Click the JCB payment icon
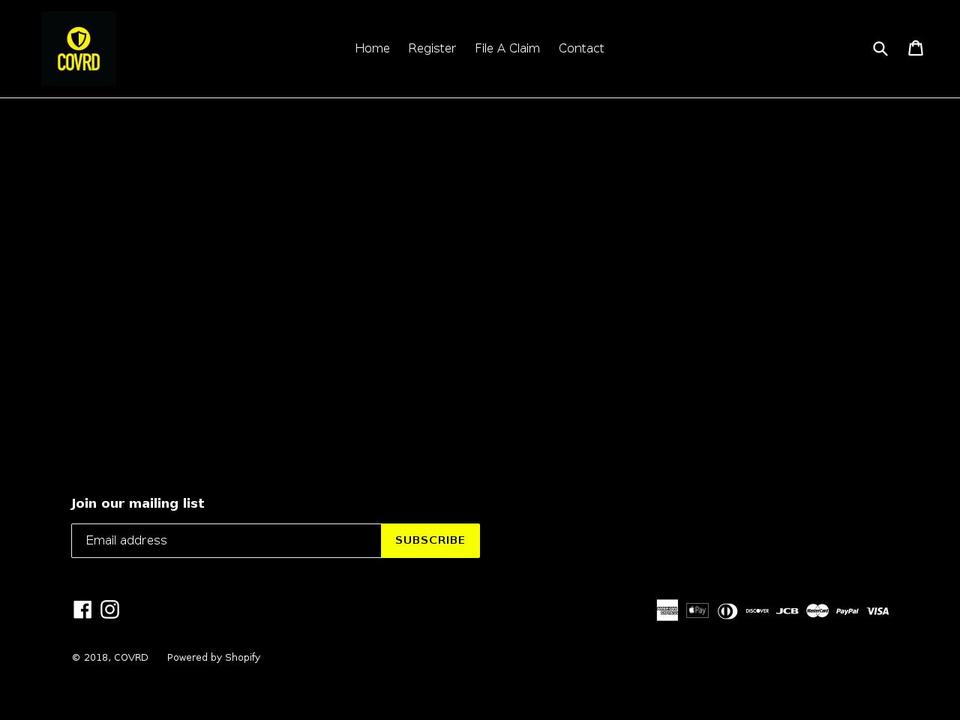Screen dimensions: 960x720 787,611
